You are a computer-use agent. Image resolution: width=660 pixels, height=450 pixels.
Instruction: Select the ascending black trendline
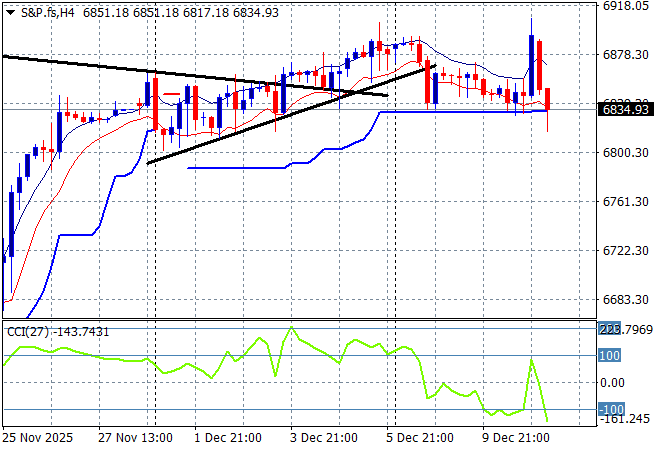pos(291,114)
